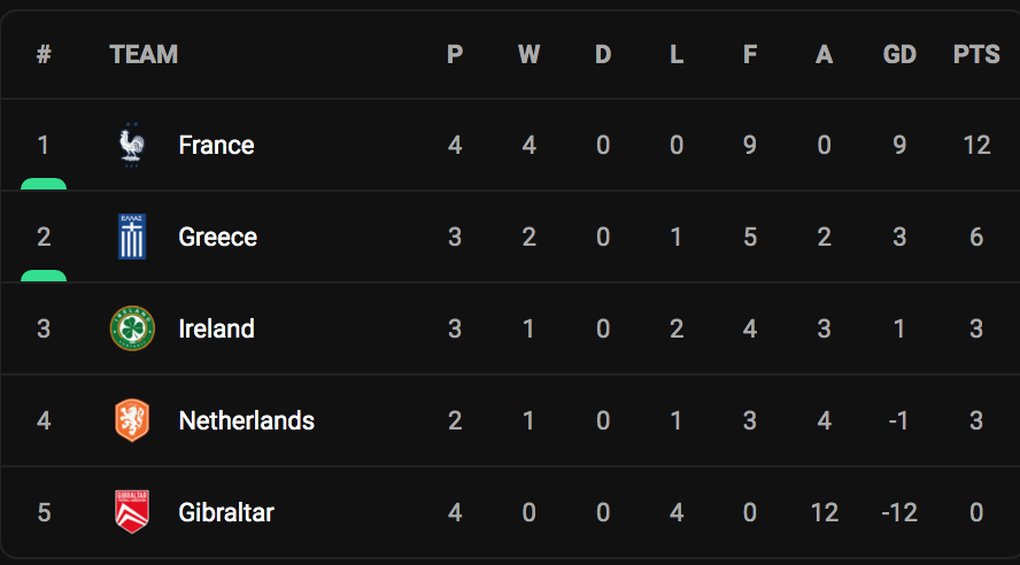The height and width of the screenshot is (565, 1020).
Task: Open the Netherlands team link
Action: pos(247,421)
